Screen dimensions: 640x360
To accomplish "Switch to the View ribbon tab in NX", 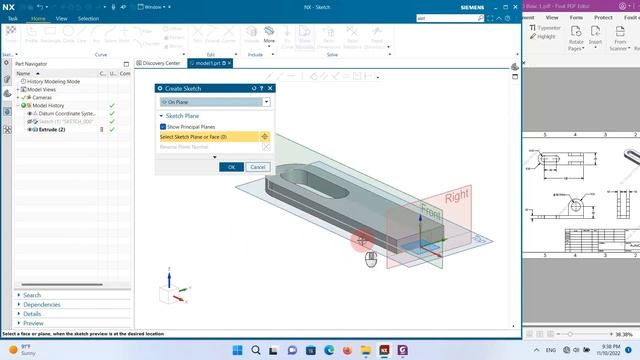I will point(62,18).
